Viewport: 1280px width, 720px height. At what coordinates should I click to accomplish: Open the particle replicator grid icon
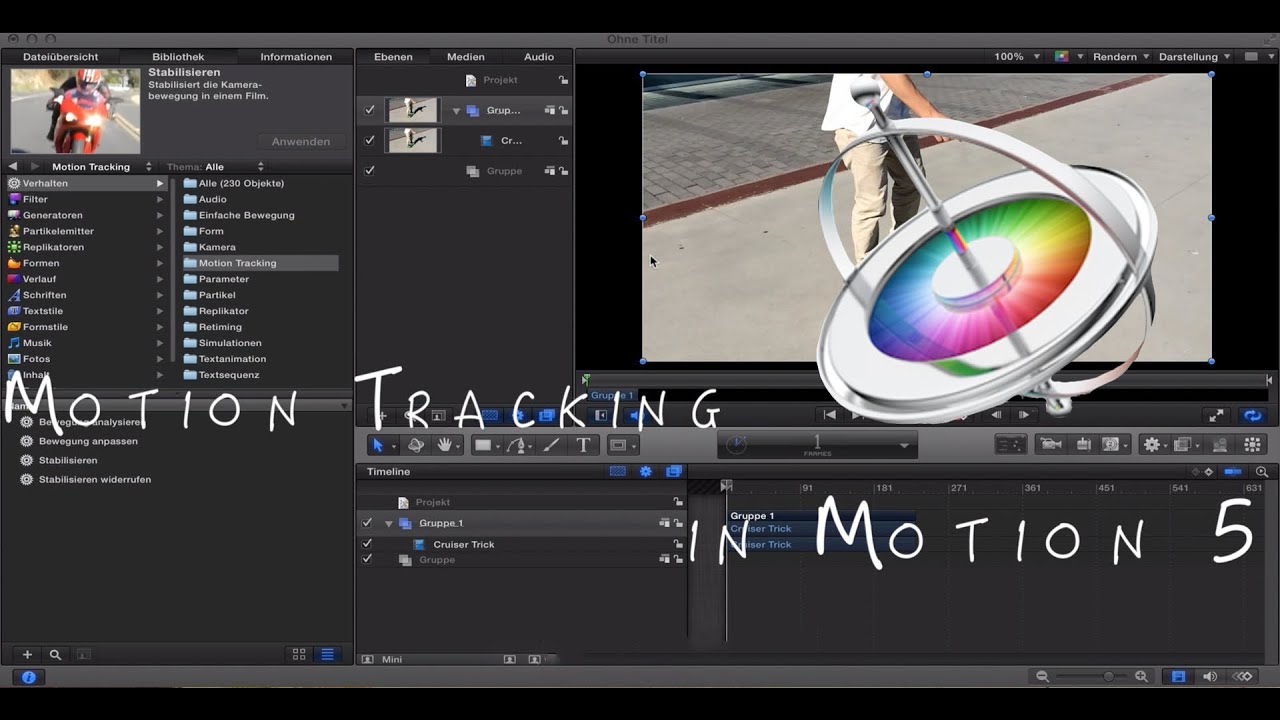pyautogui.click(x=1252, y=445)
